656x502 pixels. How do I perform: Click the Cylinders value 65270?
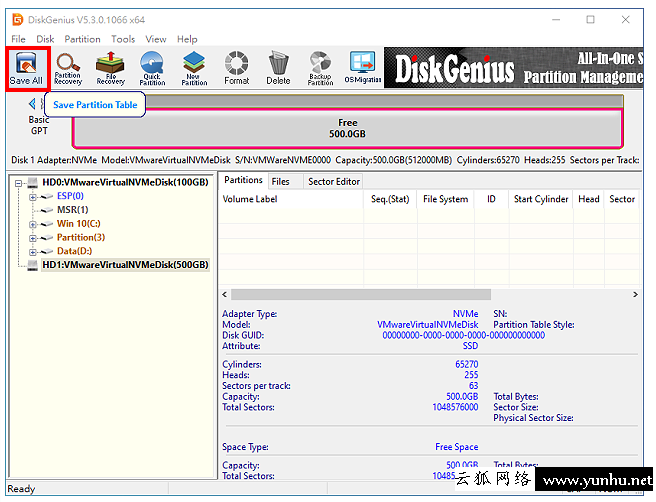tap(466, 364)
